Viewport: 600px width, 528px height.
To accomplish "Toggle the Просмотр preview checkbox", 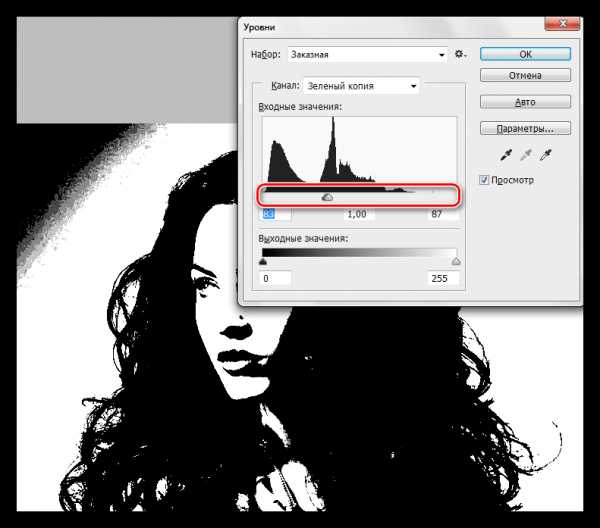I will tap(484, 180).
